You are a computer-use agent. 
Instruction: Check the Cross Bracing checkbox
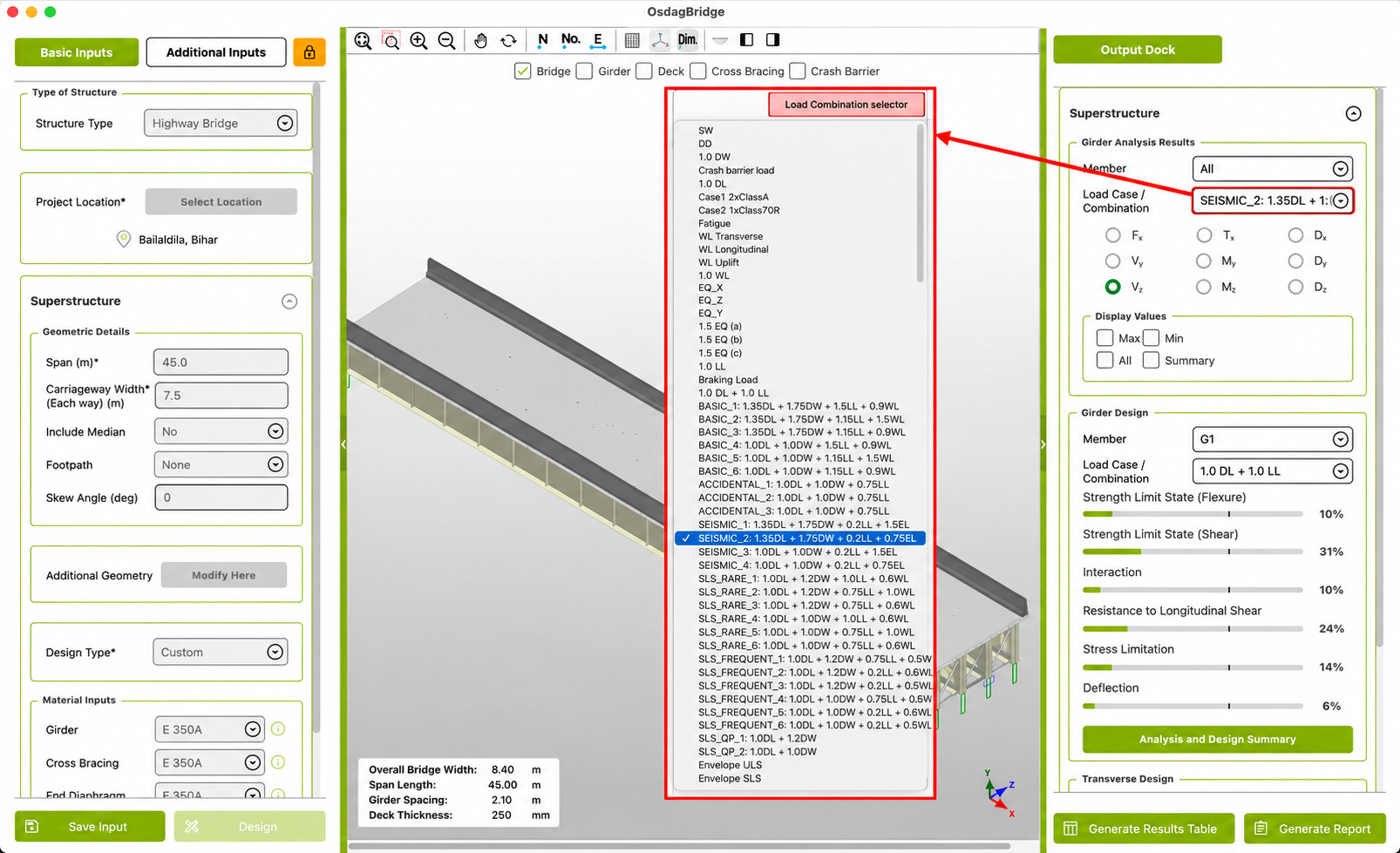coord(698,71)
